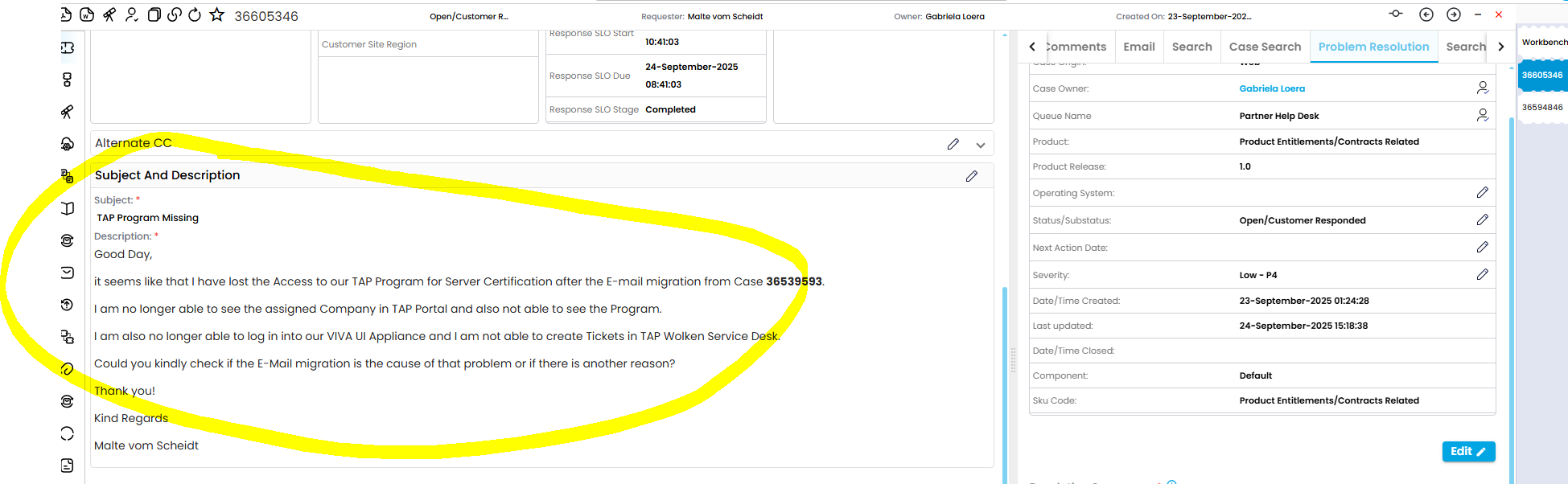Change Queue Name via person icon
The height and width of the screenshot is (484, 1568).
coord(1483,115)
